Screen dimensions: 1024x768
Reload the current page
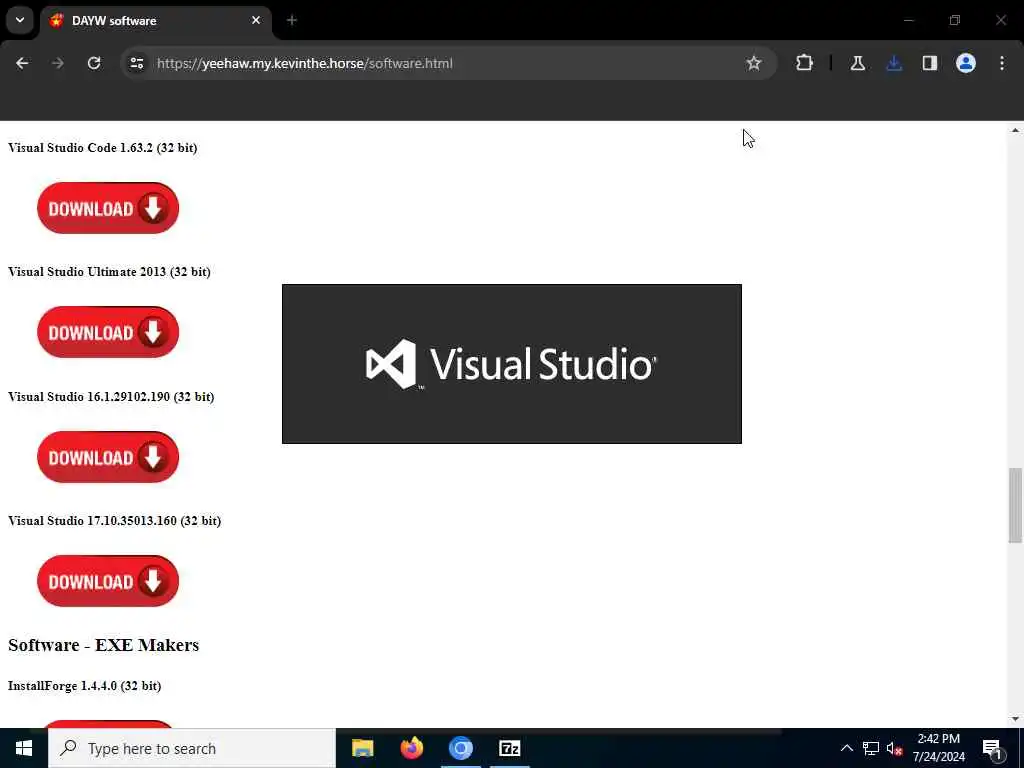point(94,63)
